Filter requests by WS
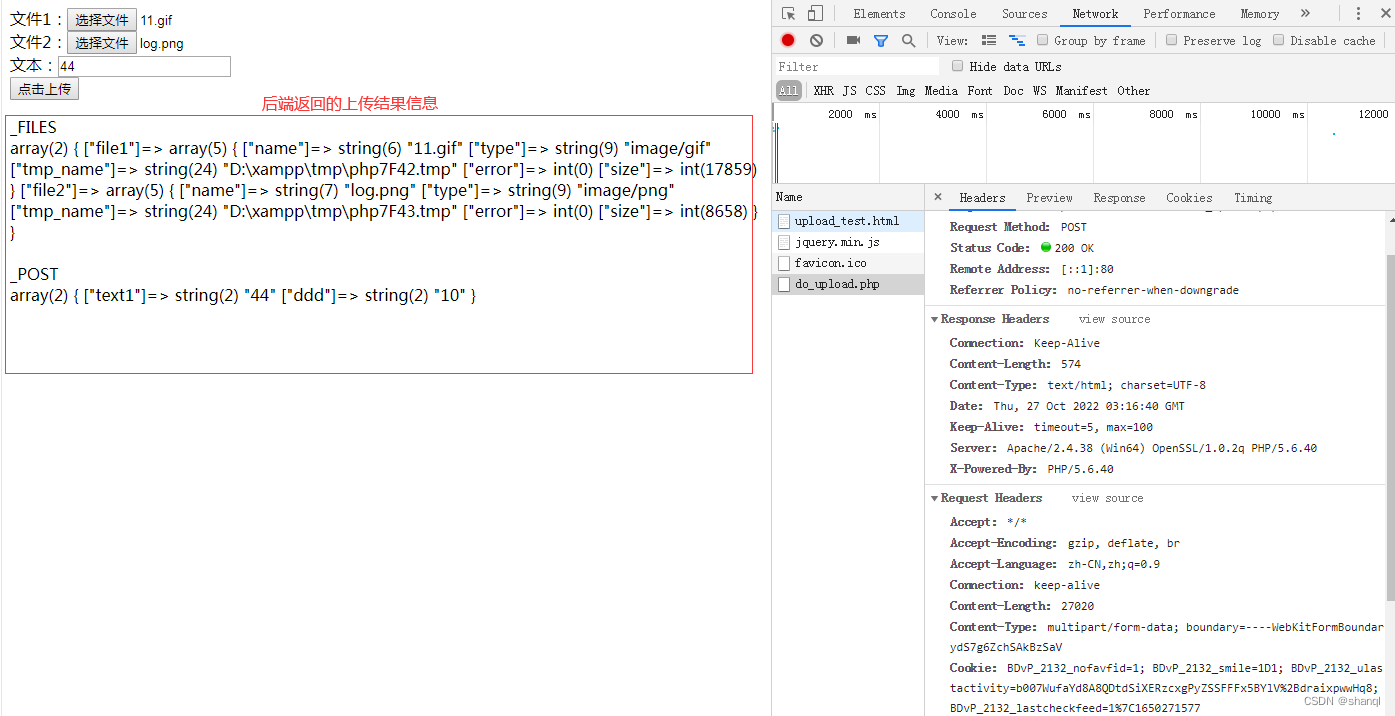This screenshot has width=1395, height=716. pyautogui.click(x=1039, y=91)
